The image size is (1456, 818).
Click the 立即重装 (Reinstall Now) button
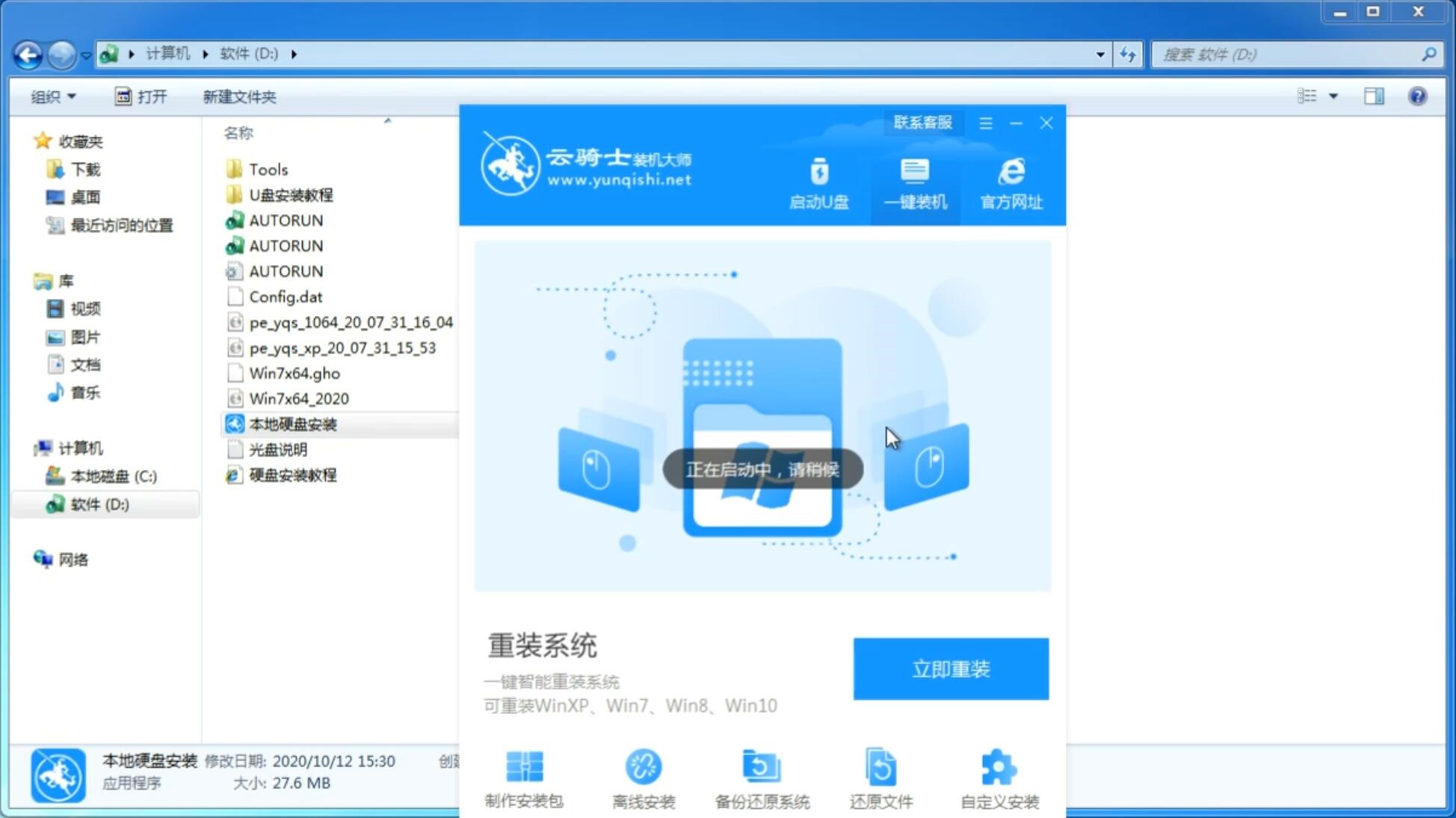(x=951, y=669)
